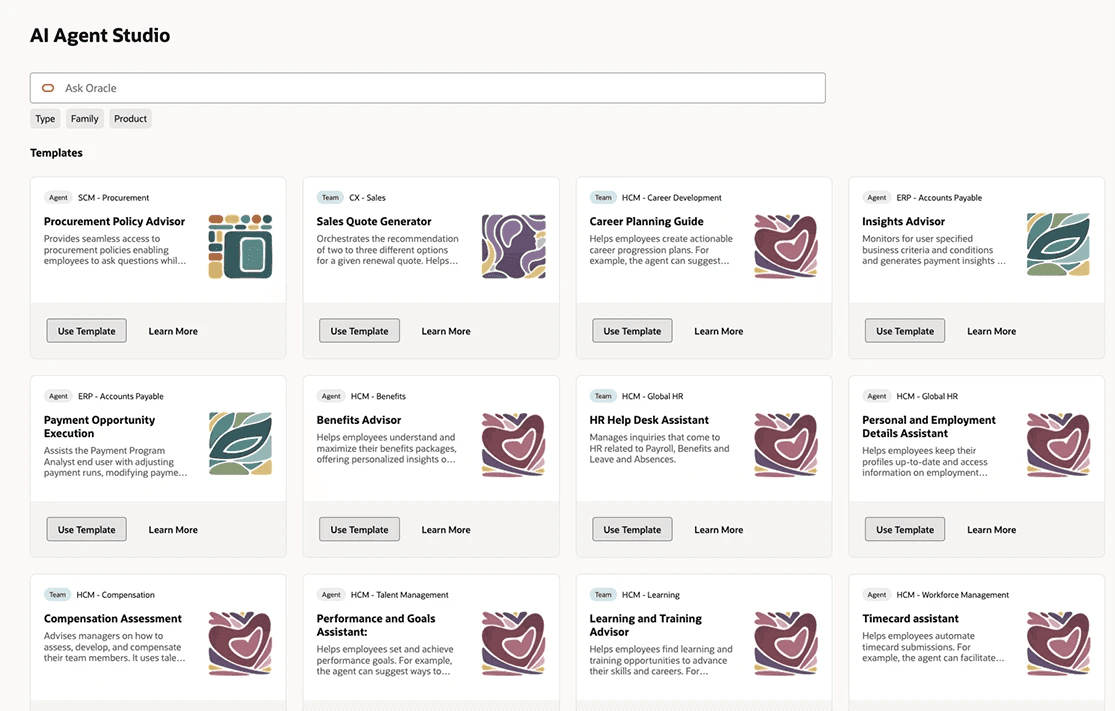Select the Agent badge on Benefits Advisor
Screen dimensions: 1115x711
tap(331, 396)
